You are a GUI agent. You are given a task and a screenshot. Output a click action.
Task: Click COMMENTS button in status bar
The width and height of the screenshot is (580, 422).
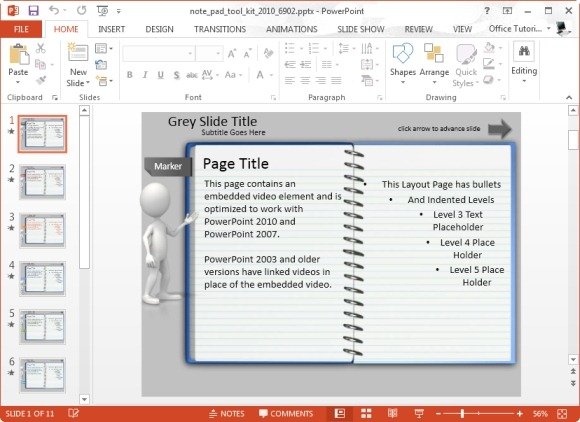(x=286, y=413)
